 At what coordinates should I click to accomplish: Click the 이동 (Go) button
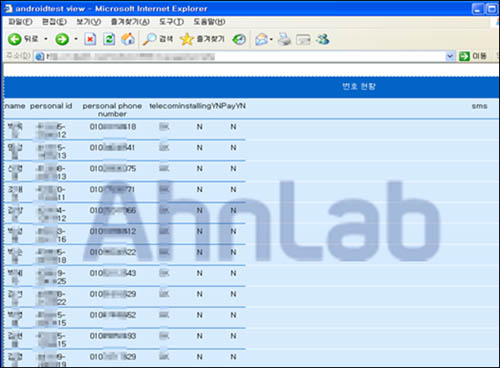pyautogui.click(x=473, y=56)
